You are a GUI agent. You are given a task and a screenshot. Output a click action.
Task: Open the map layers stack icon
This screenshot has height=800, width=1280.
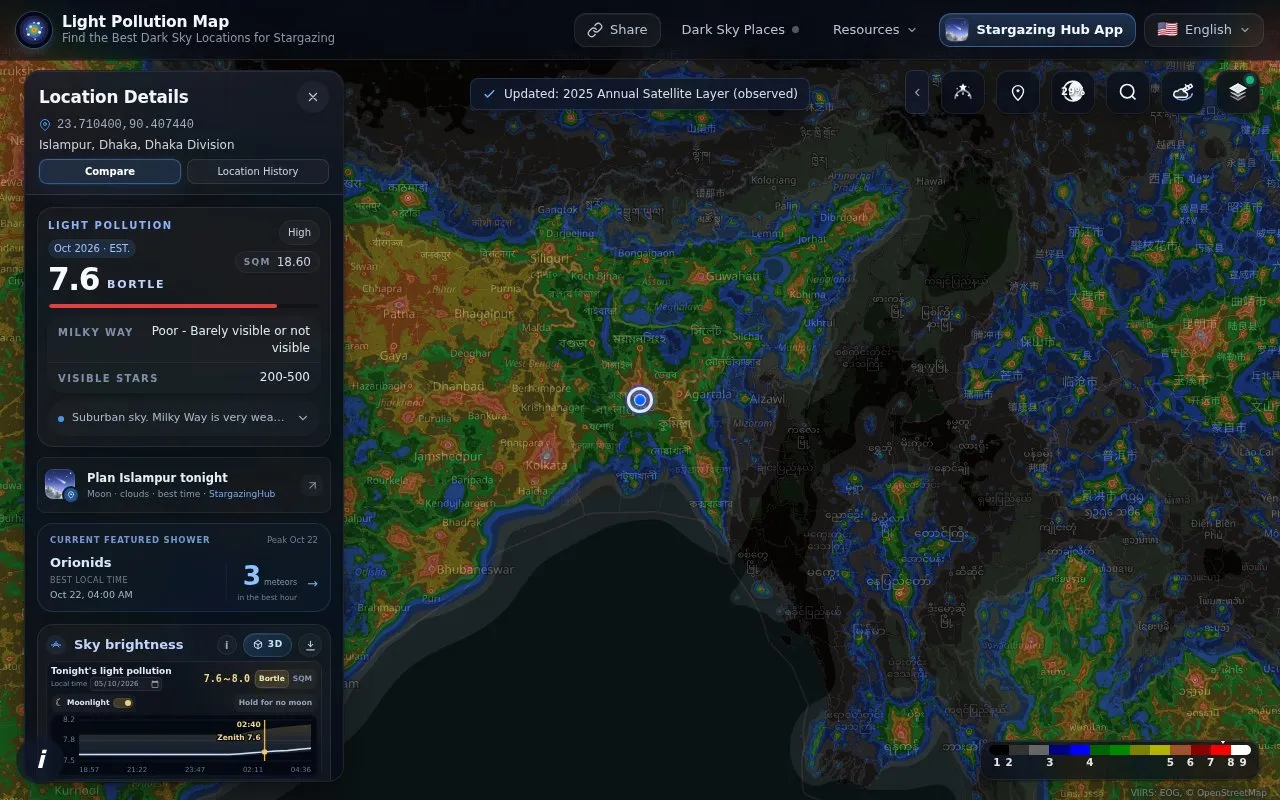(x=1238, y=92)
